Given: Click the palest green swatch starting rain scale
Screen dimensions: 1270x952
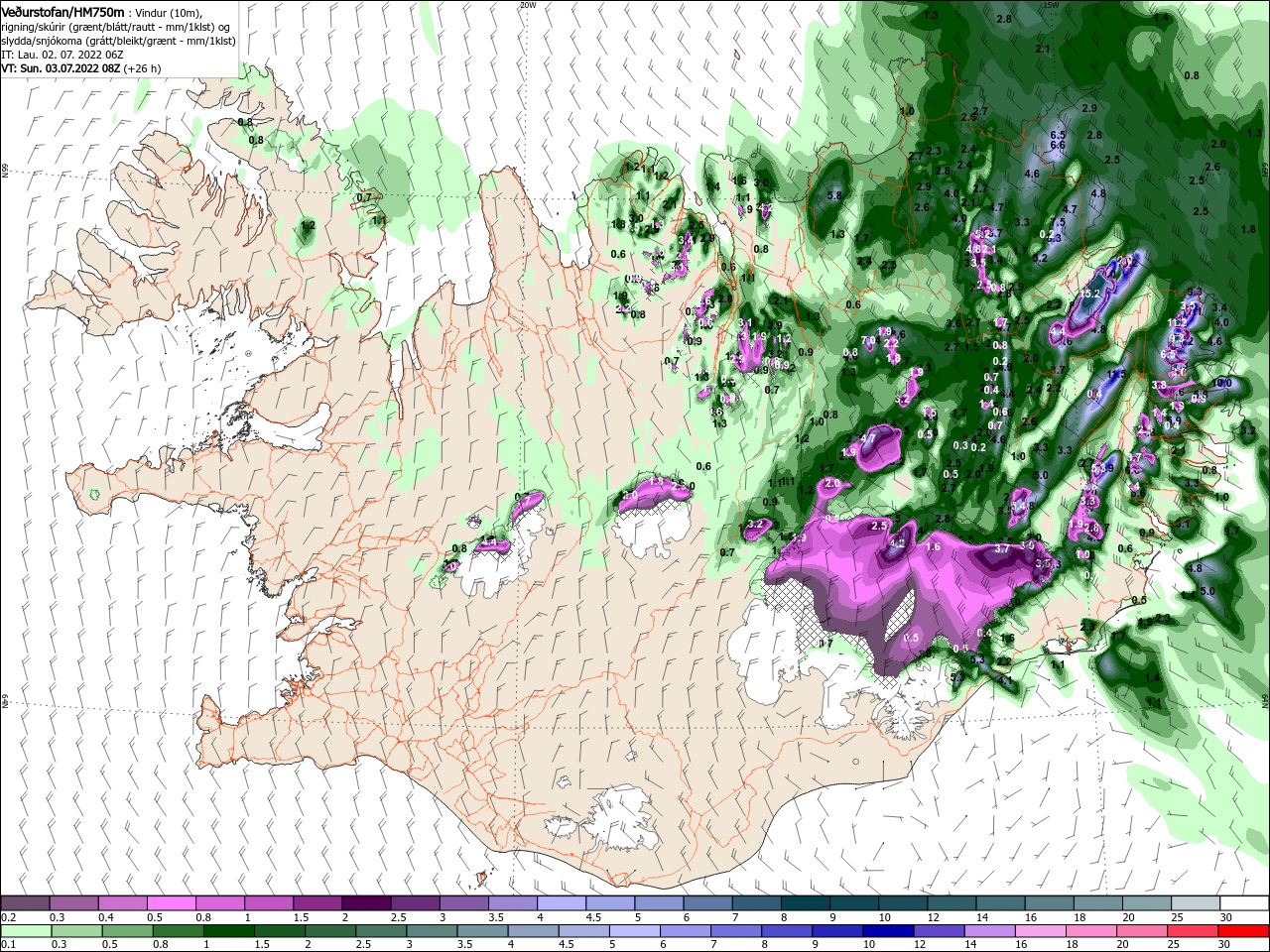Looking at the screenshot, I should tap(25, 931).
